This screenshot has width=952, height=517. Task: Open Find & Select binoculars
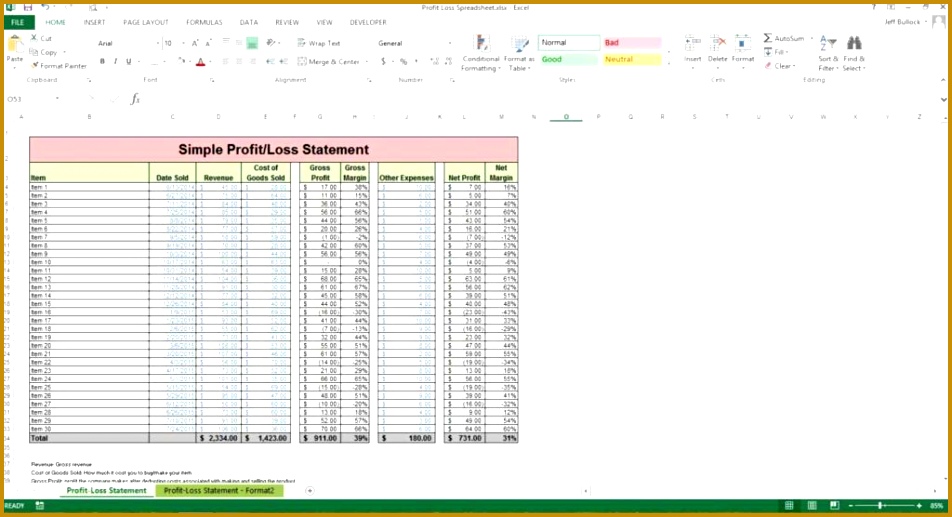pos(854,53)
